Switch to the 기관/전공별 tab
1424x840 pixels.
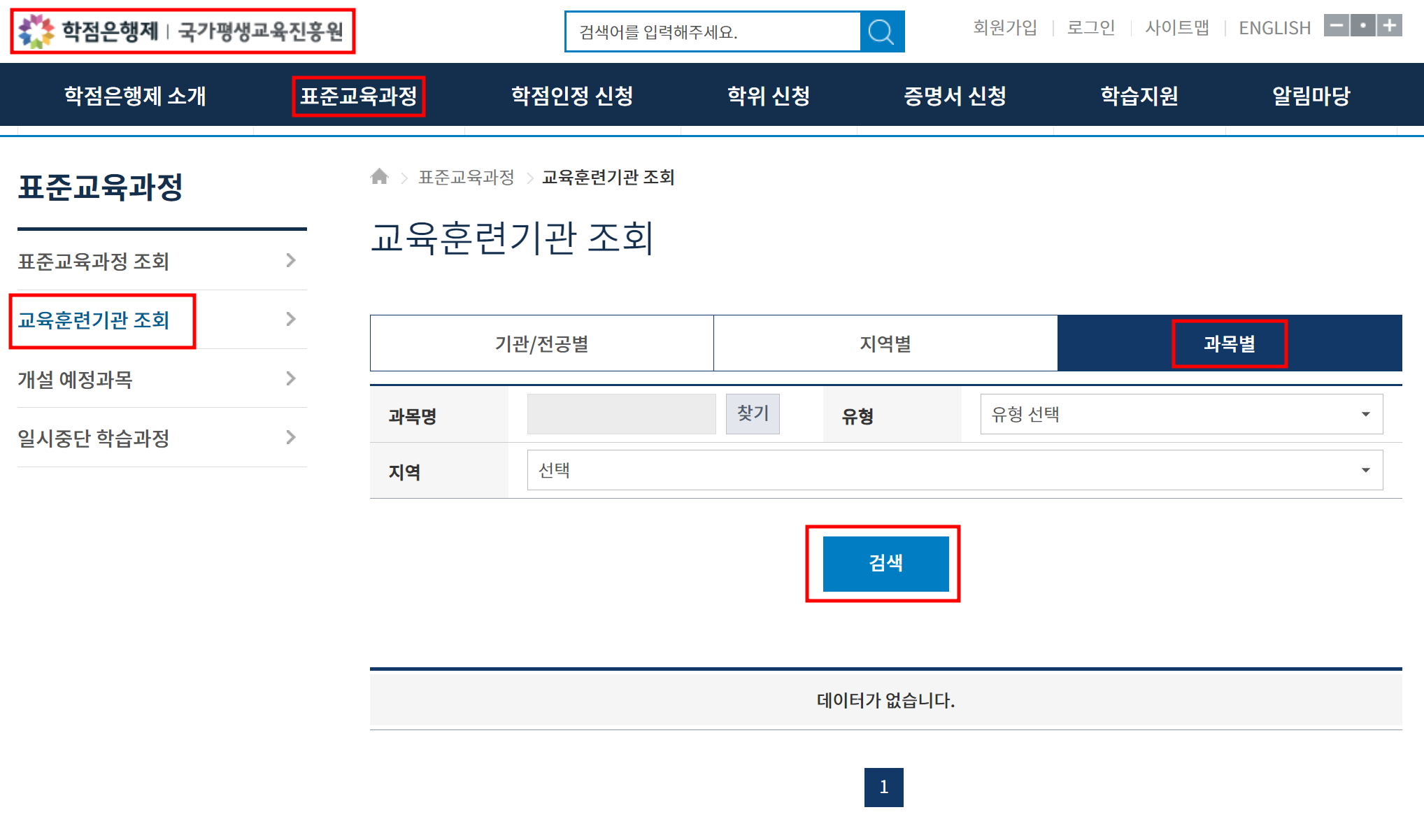(542, 343)
